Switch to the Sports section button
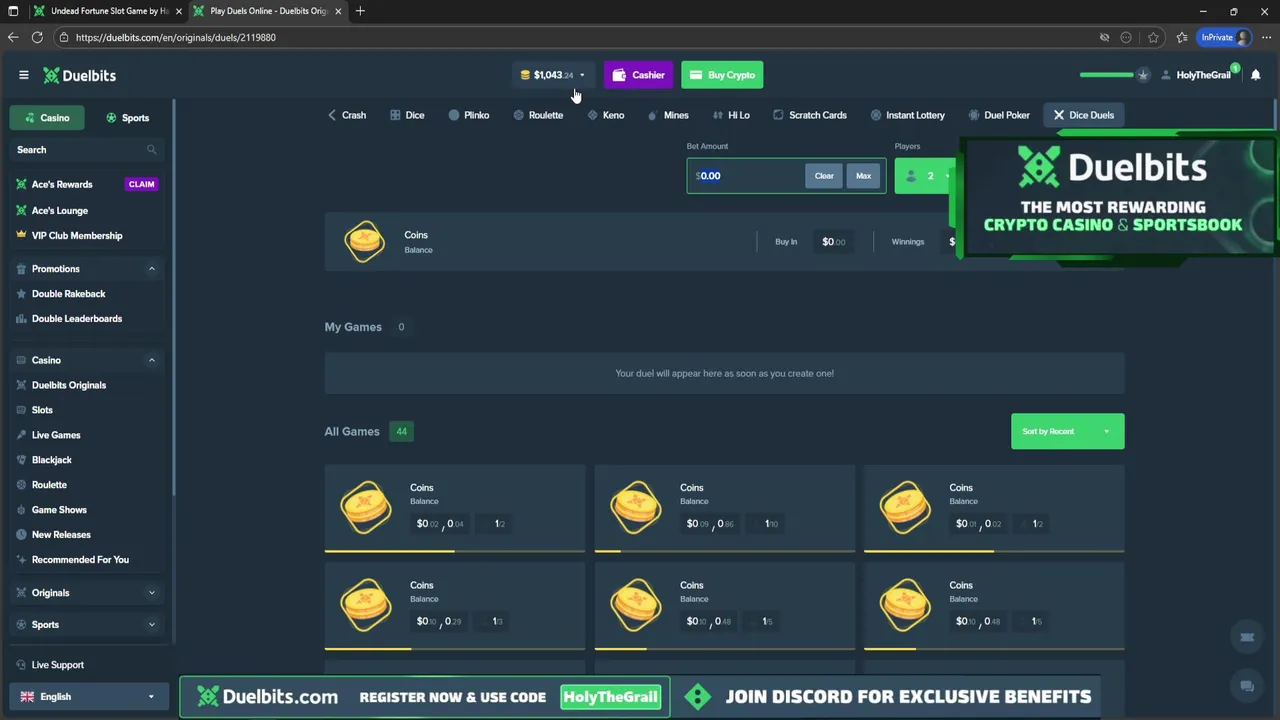This screenshot has width=1280, height=720. tap(128, 118)
